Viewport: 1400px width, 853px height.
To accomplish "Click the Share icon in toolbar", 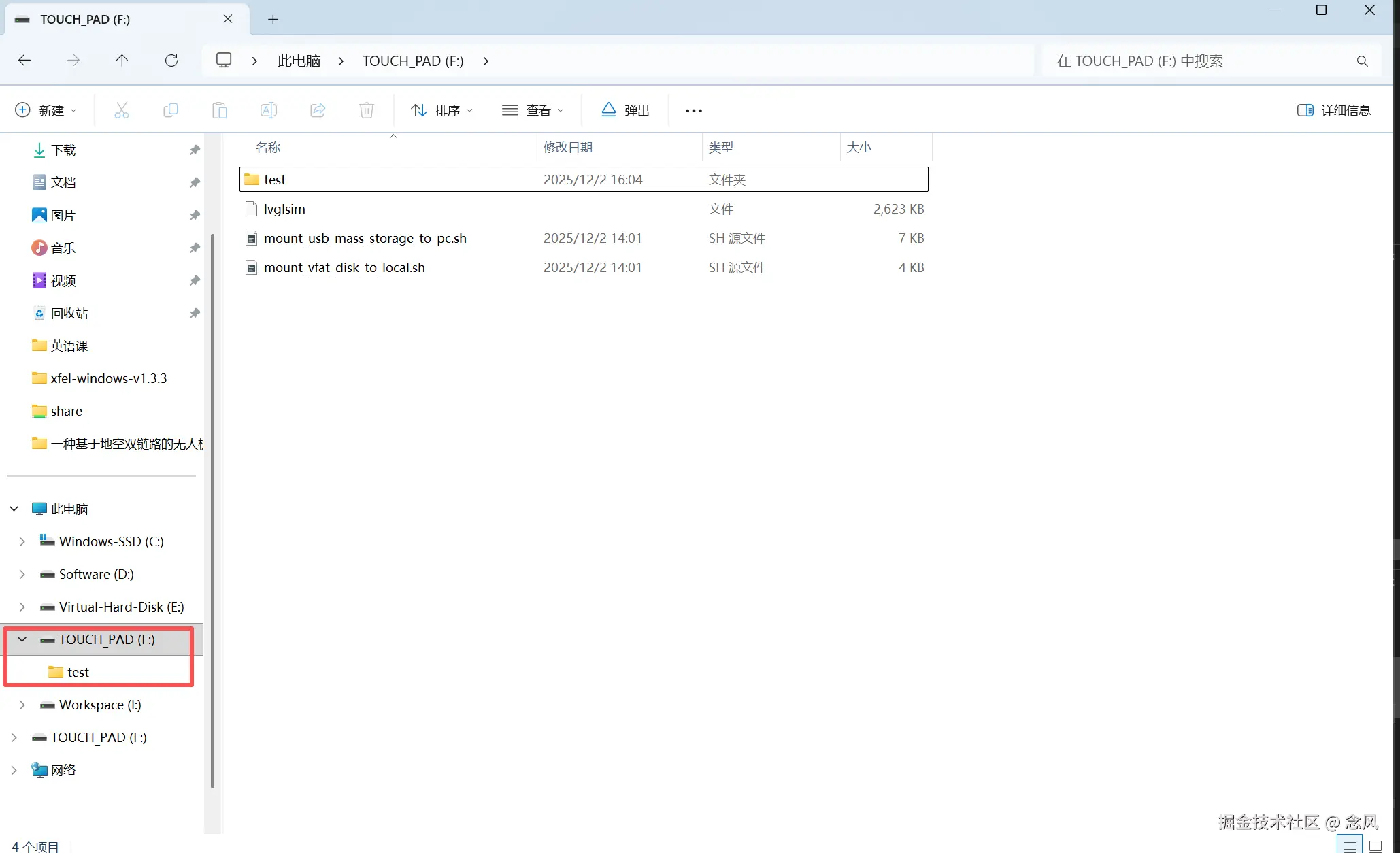I will click(318, 110).
